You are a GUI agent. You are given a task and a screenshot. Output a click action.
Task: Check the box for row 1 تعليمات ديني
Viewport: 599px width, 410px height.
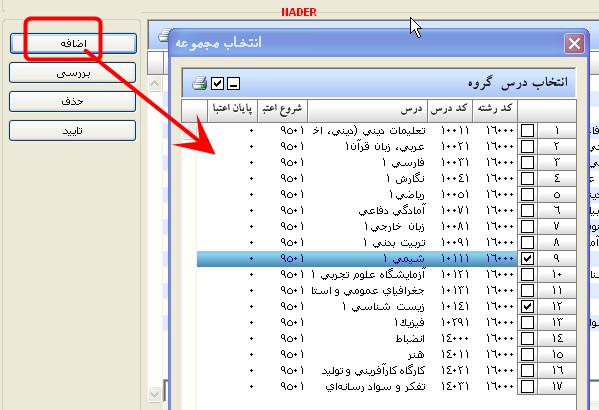(x=528, y=130)
